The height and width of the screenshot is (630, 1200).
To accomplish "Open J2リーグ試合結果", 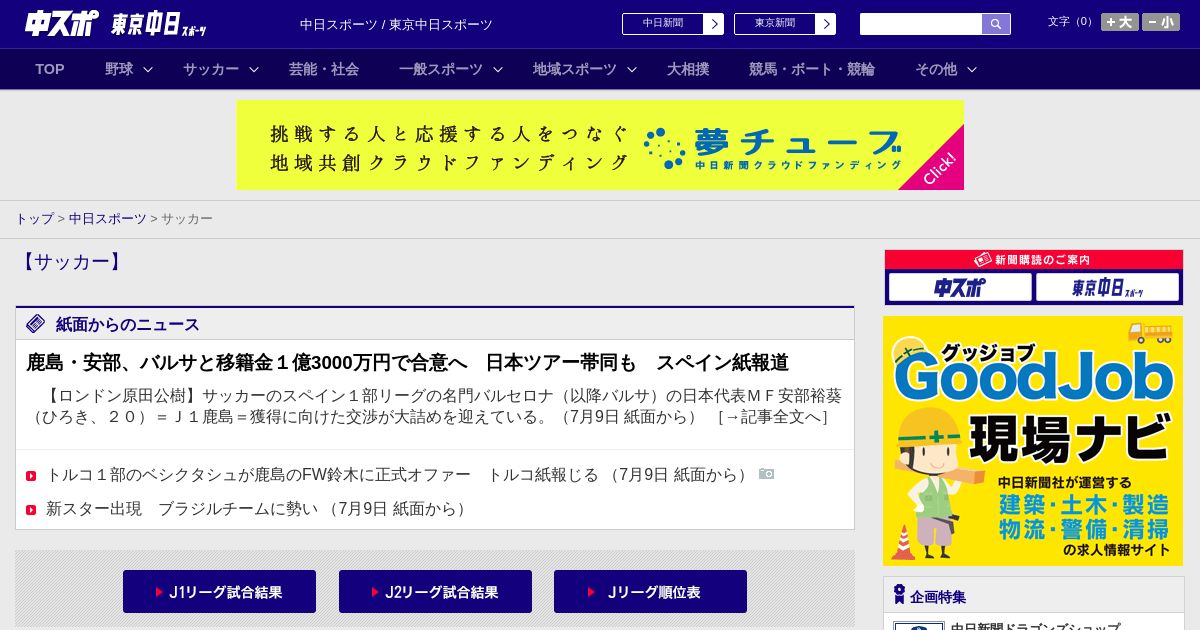I will (435, 592).
